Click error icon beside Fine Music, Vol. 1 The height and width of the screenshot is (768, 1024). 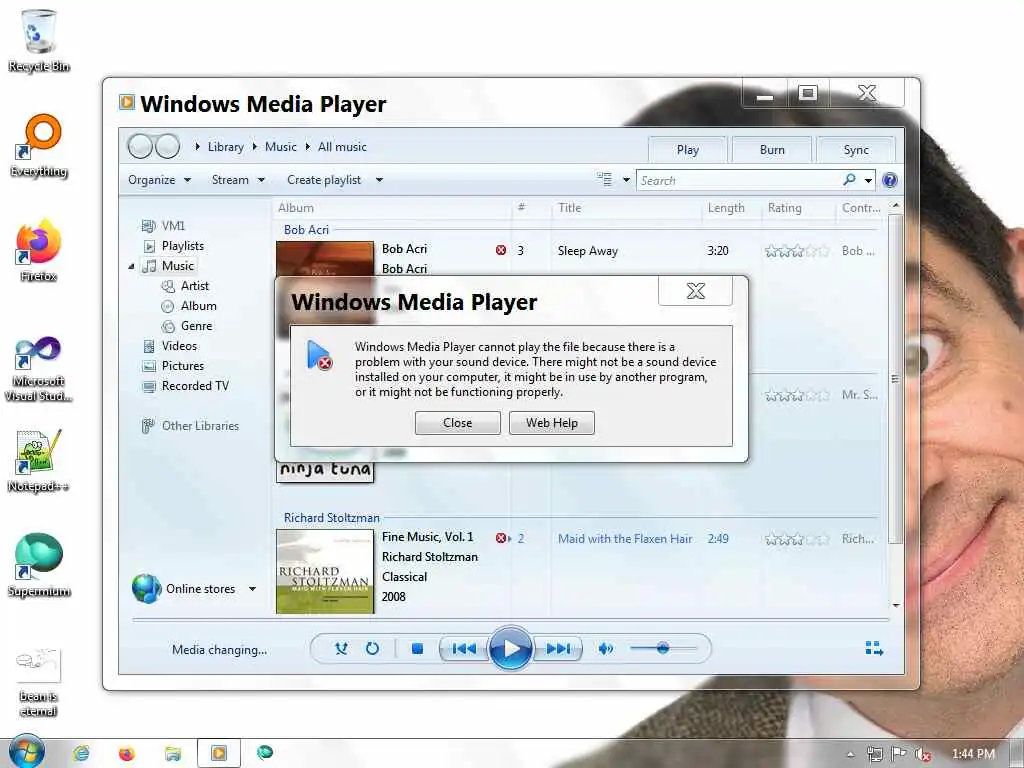(x=501, y=538)
